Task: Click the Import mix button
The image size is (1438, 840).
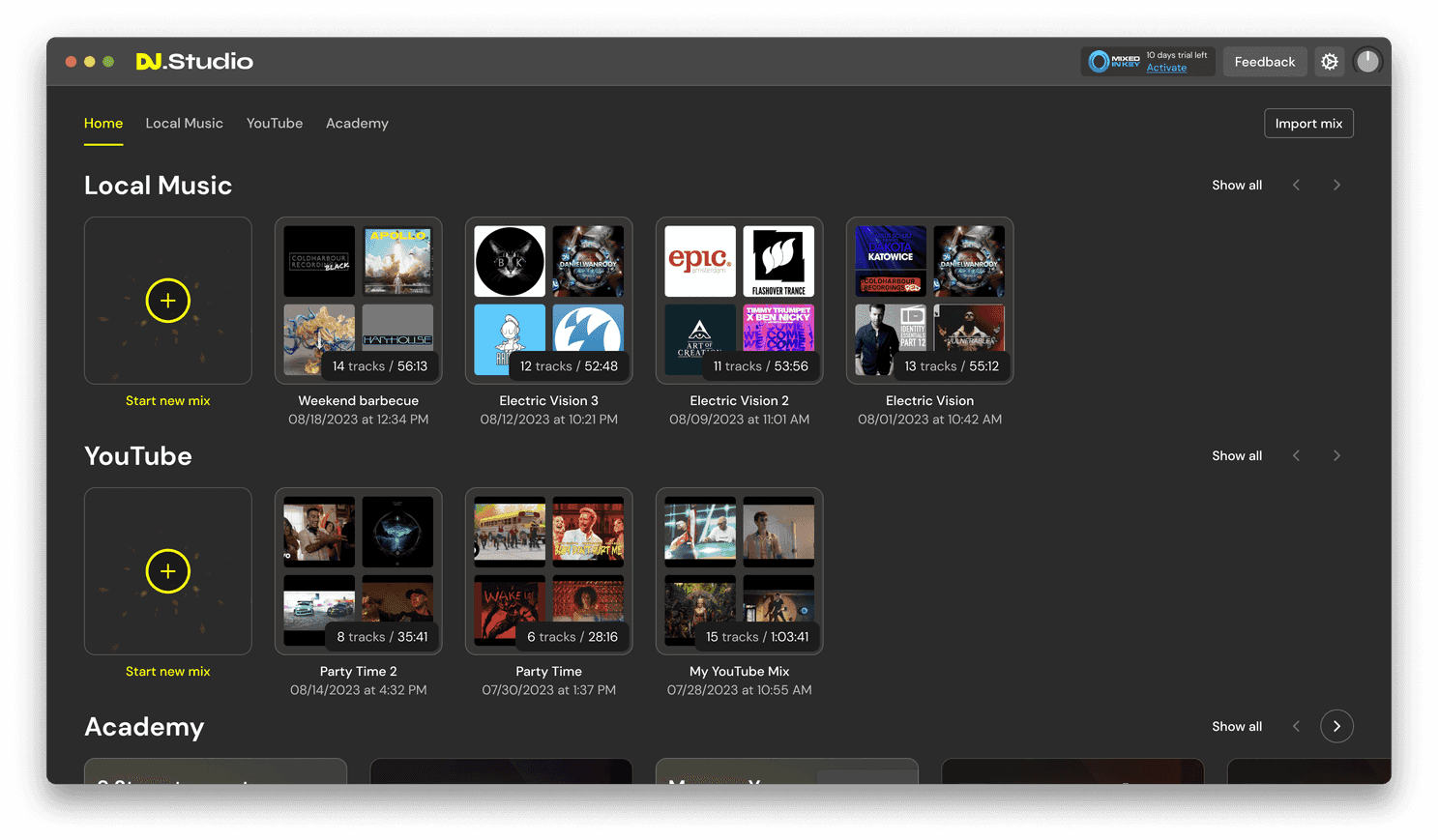Action: pos(1308,124)
